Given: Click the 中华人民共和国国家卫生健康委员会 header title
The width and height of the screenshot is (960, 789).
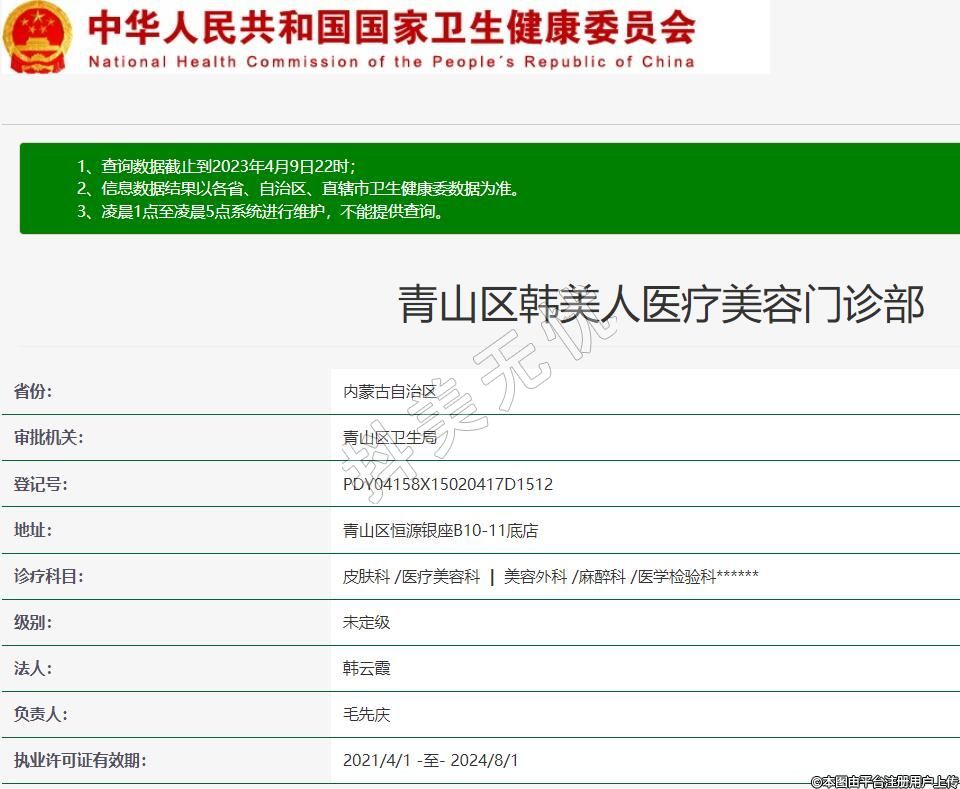Looking at the screenshot, I should tap(391, 27).
